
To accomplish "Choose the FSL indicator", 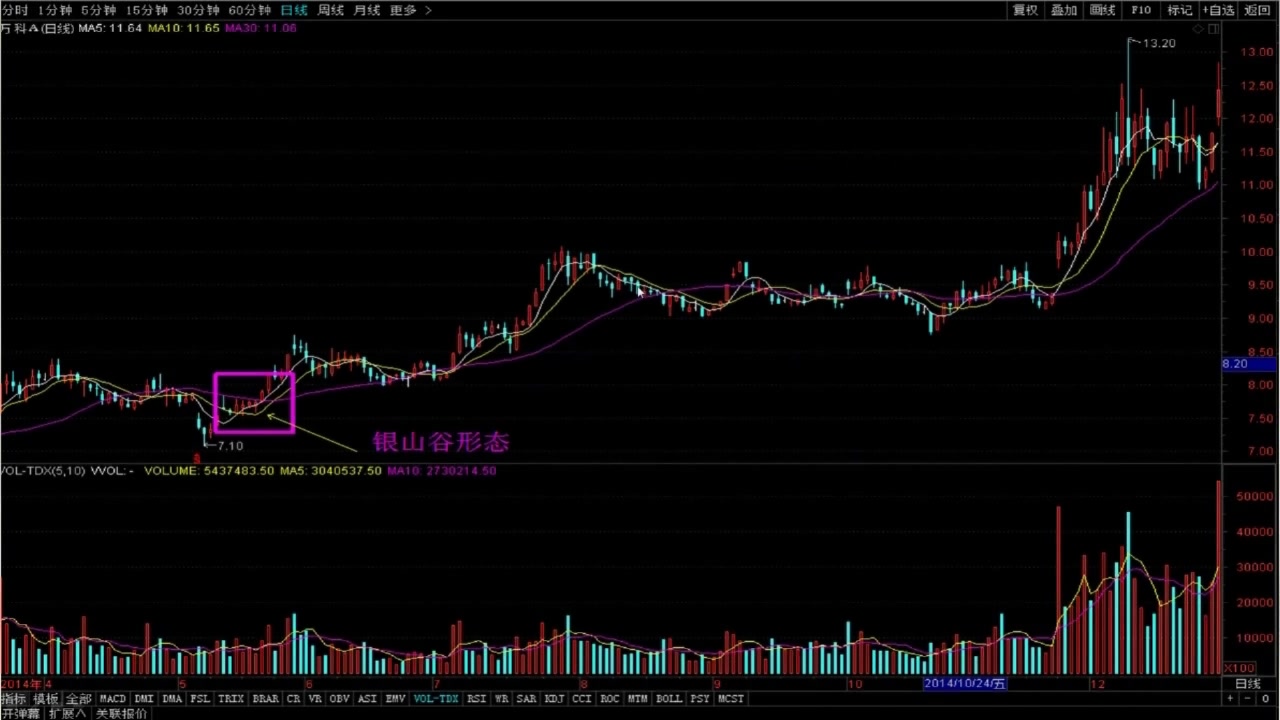I will (201, 699).
